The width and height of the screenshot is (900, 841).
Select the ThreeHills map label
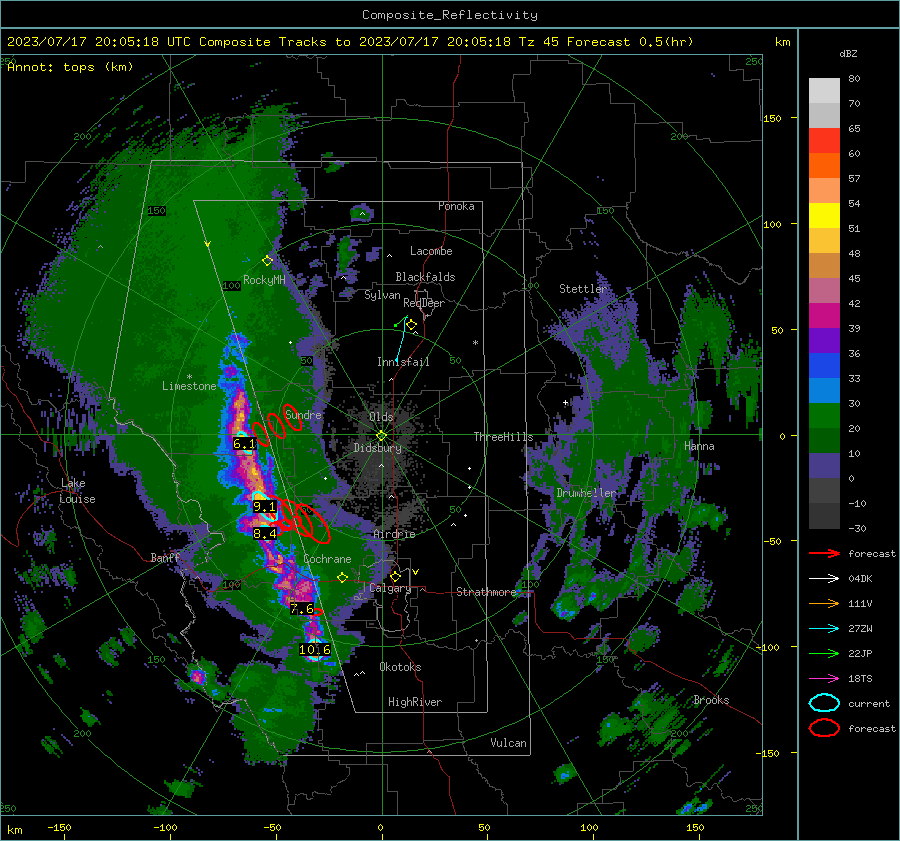pos(503,437)
